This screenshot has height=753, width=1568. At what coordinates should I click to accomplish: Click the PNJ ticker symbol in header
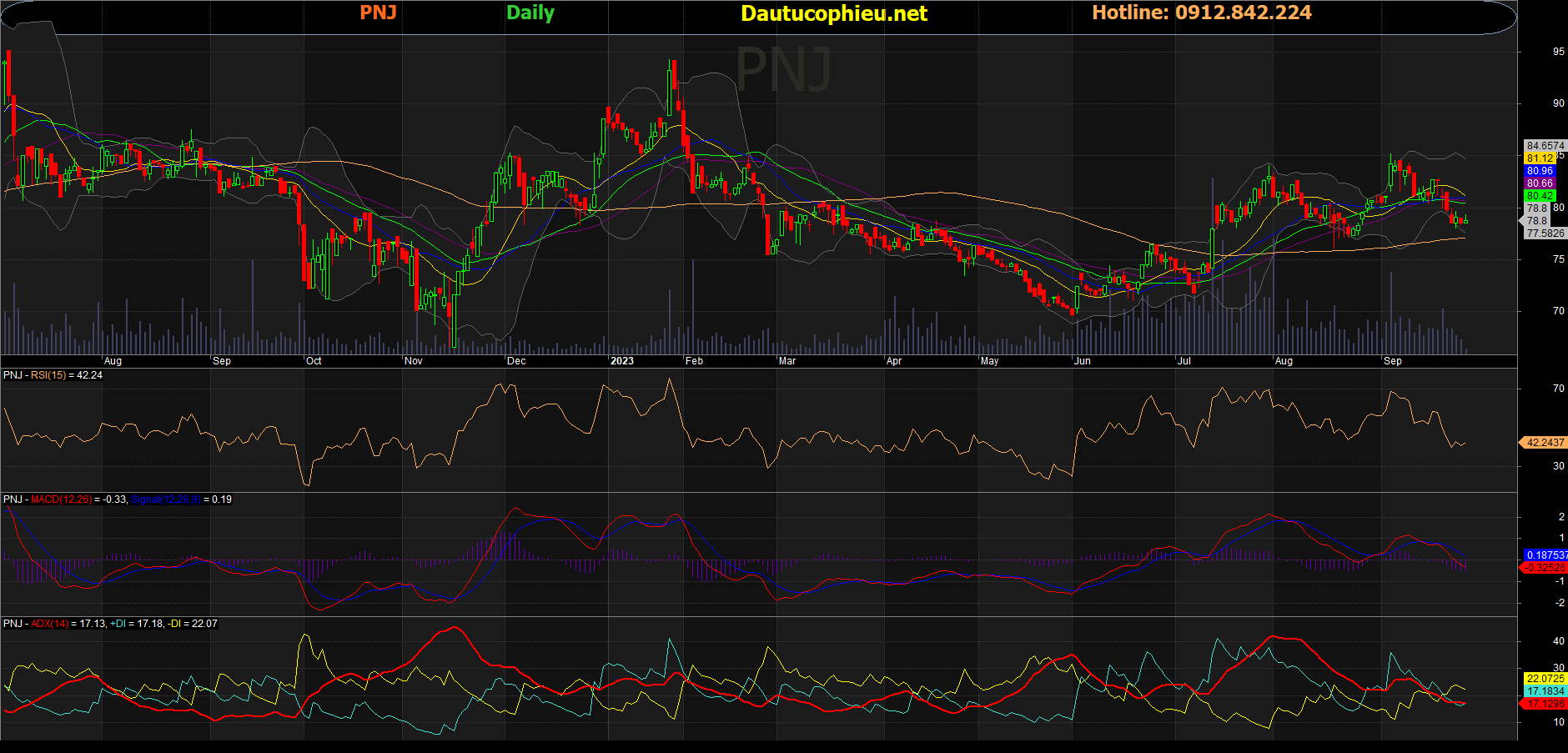[x=378, y=13]
